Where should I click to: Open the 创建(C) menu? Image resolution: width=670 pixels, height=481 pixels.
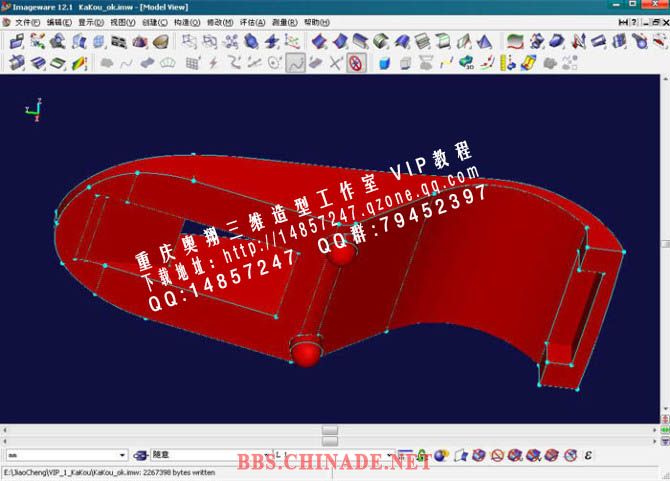[x=155, y=22]
